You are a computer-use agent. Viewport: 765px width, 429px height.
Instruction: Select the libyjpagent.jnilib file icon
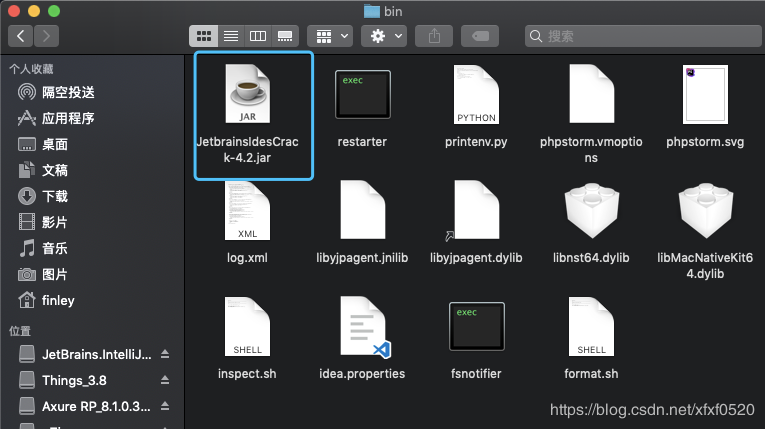[x=362, y=210]
